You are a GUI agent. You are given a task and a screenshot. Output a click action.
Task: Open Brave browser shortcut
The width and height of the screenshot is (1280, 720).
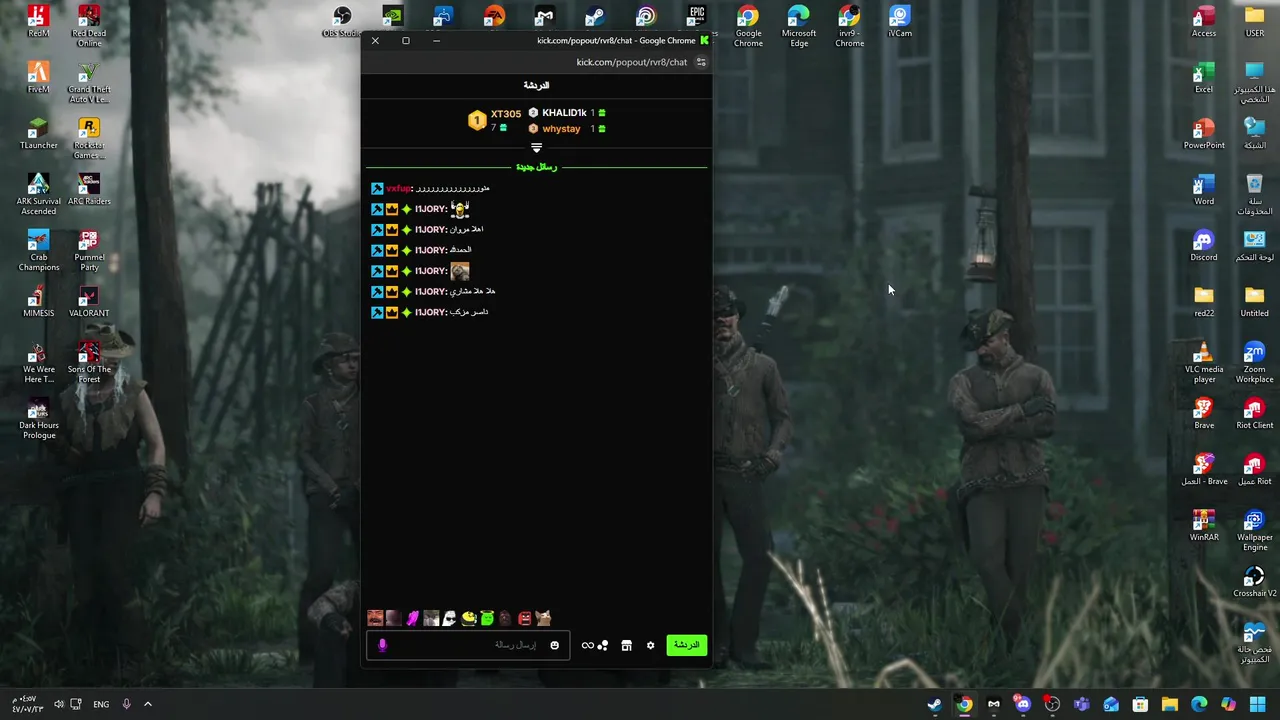pyautogui.click(x=1204, y=414)
